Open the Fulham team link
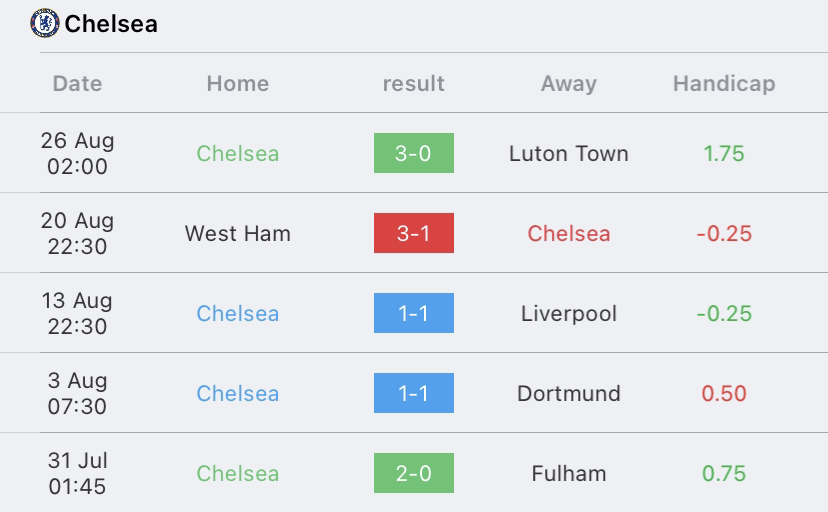The width and height of the screenshot is (828, 512). (x=569, y=473)
